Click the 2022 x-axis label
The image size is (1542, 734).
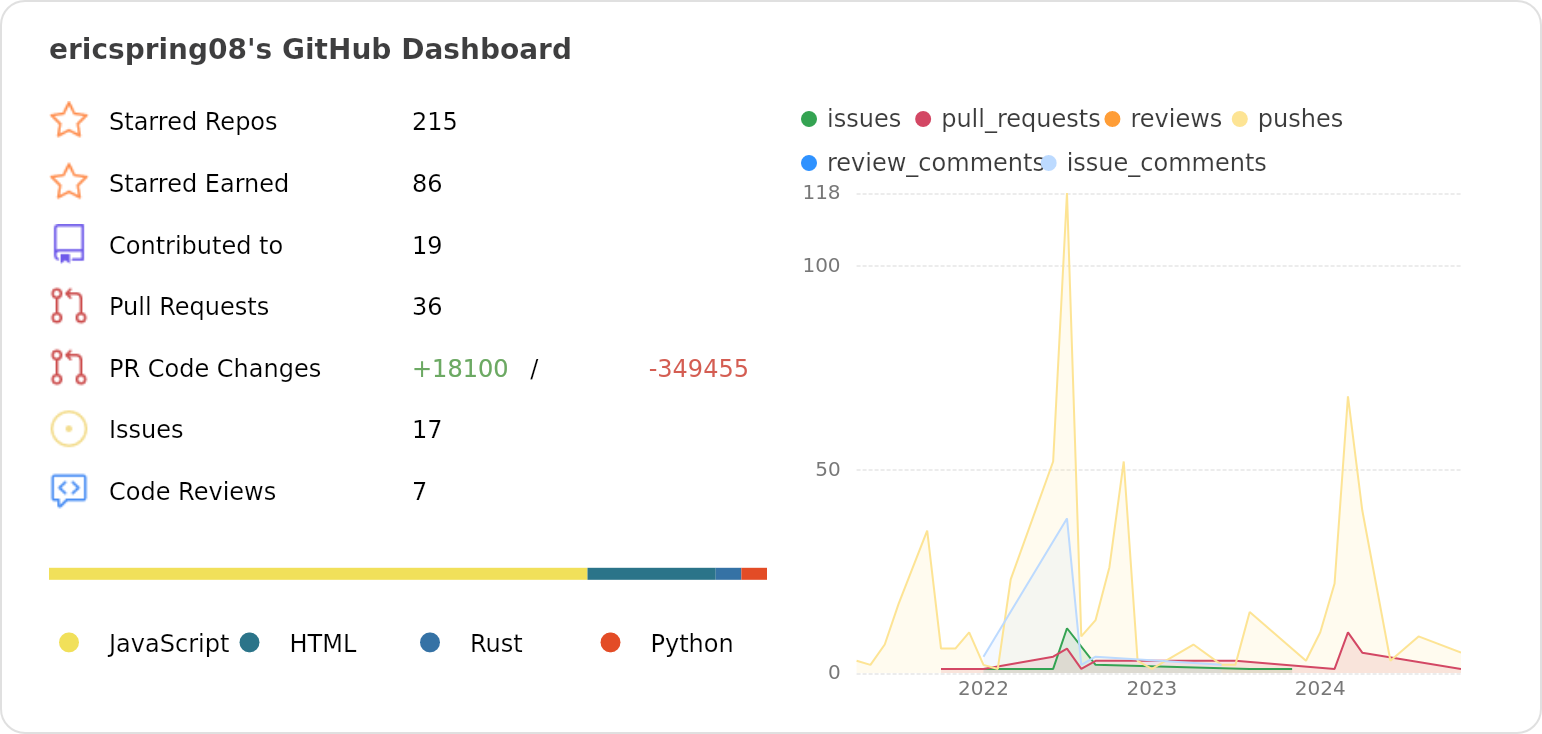click(x=983, y=688)
